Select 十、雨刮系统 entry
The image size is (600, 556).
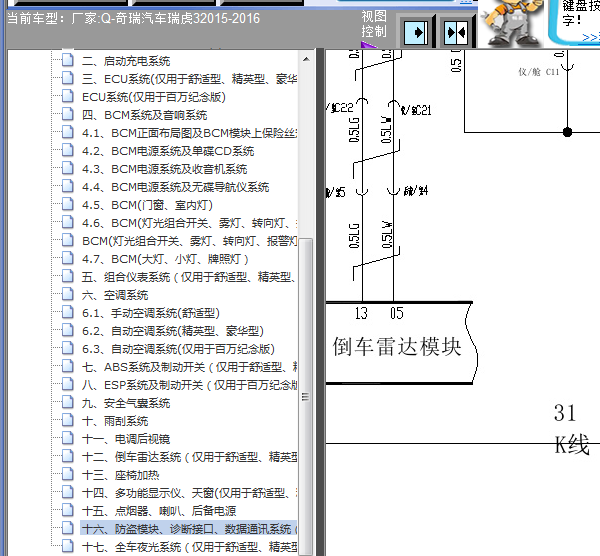(115, 421)
